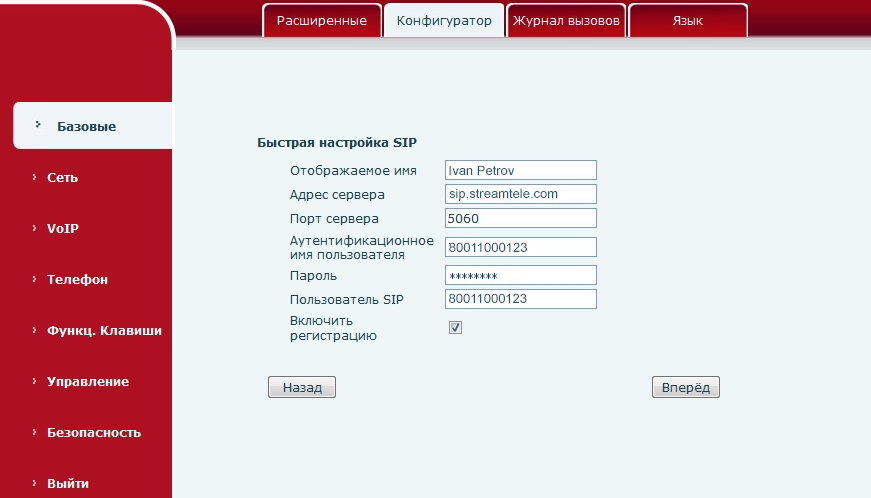Click into the Пароль field
This screenshot has width=871, height=498.
tap(520, 275)
